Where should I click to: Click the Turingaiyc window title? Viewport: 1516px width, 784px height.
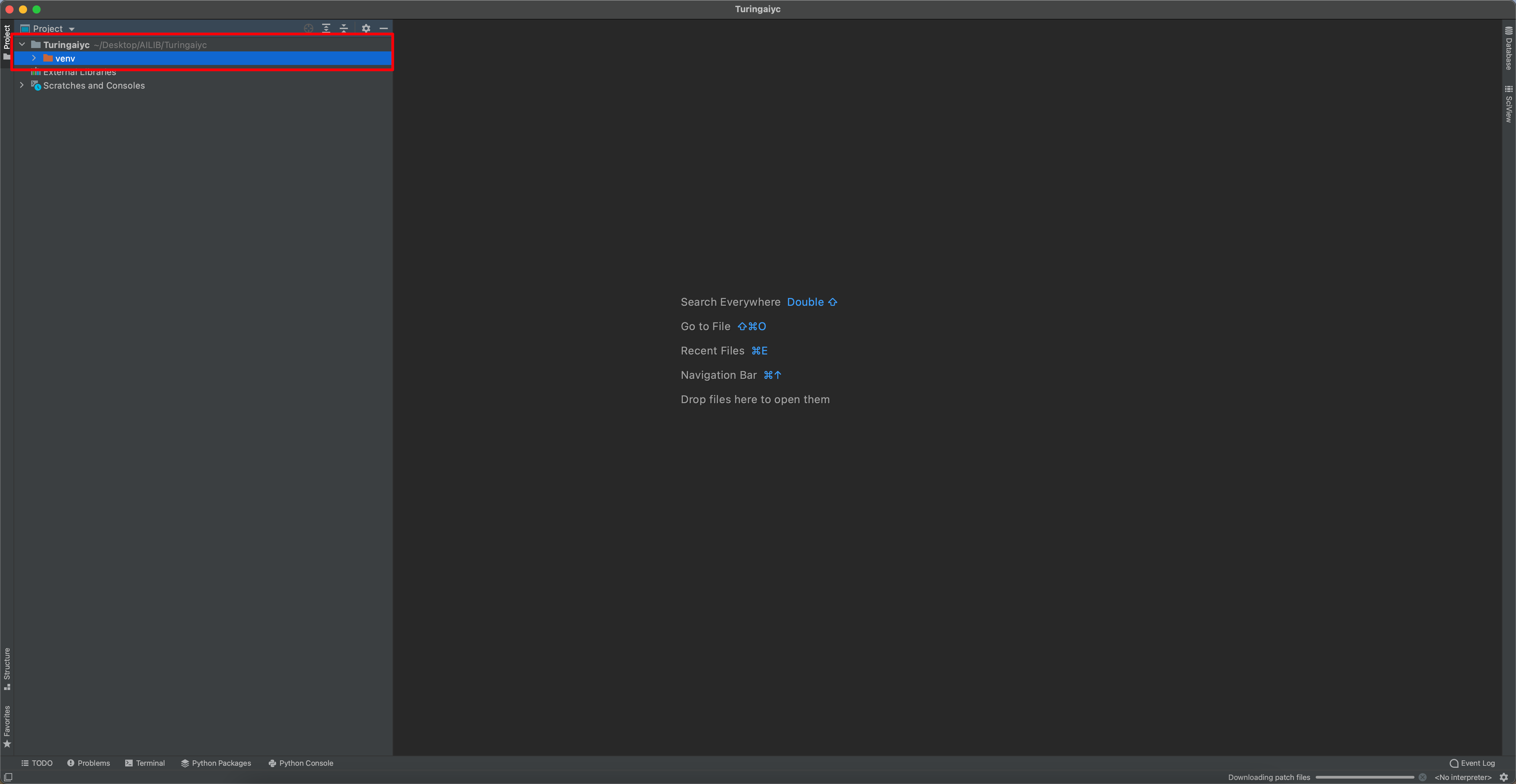click(757, 9)
